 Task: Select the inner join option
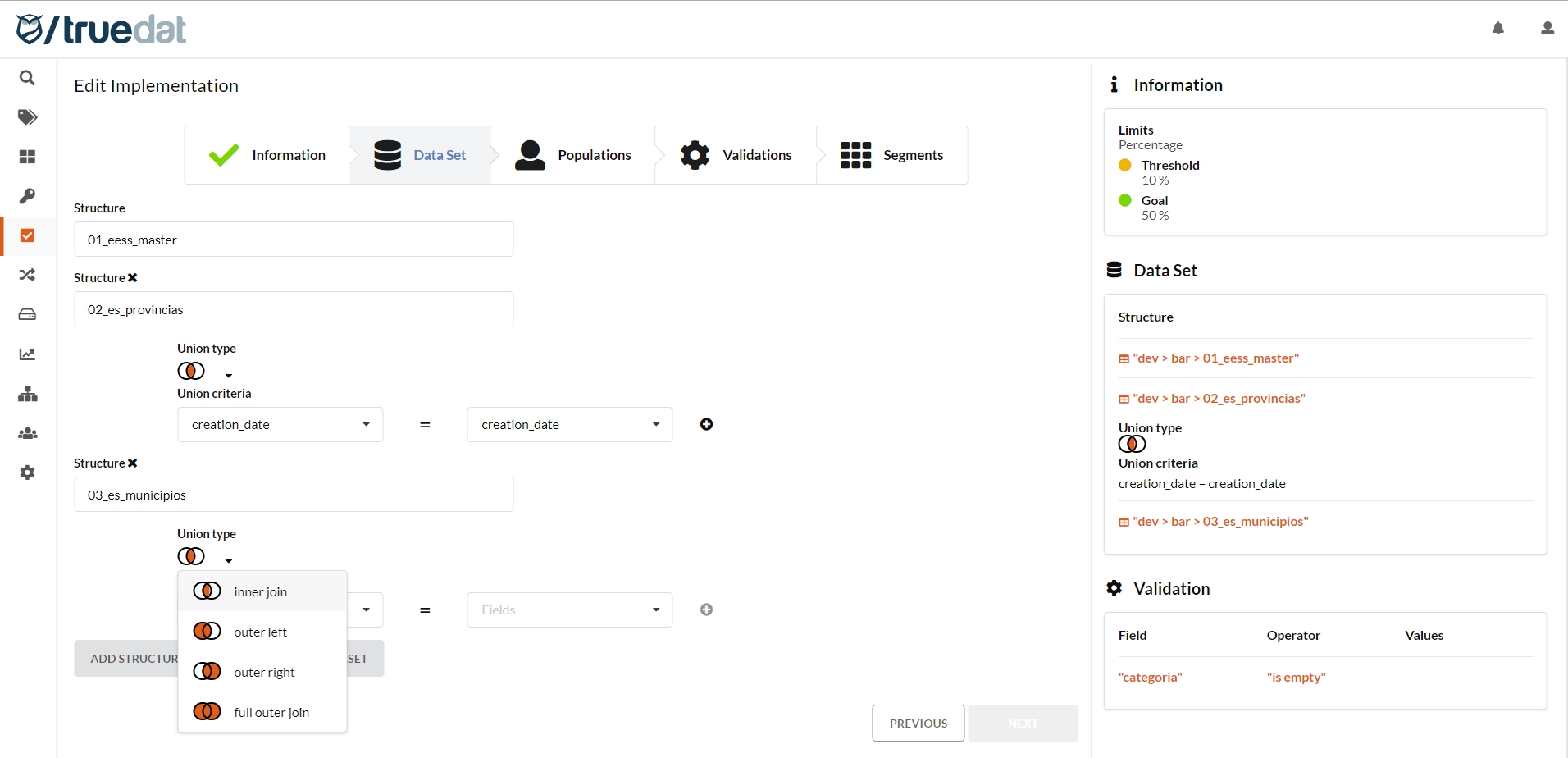[261, 591]
